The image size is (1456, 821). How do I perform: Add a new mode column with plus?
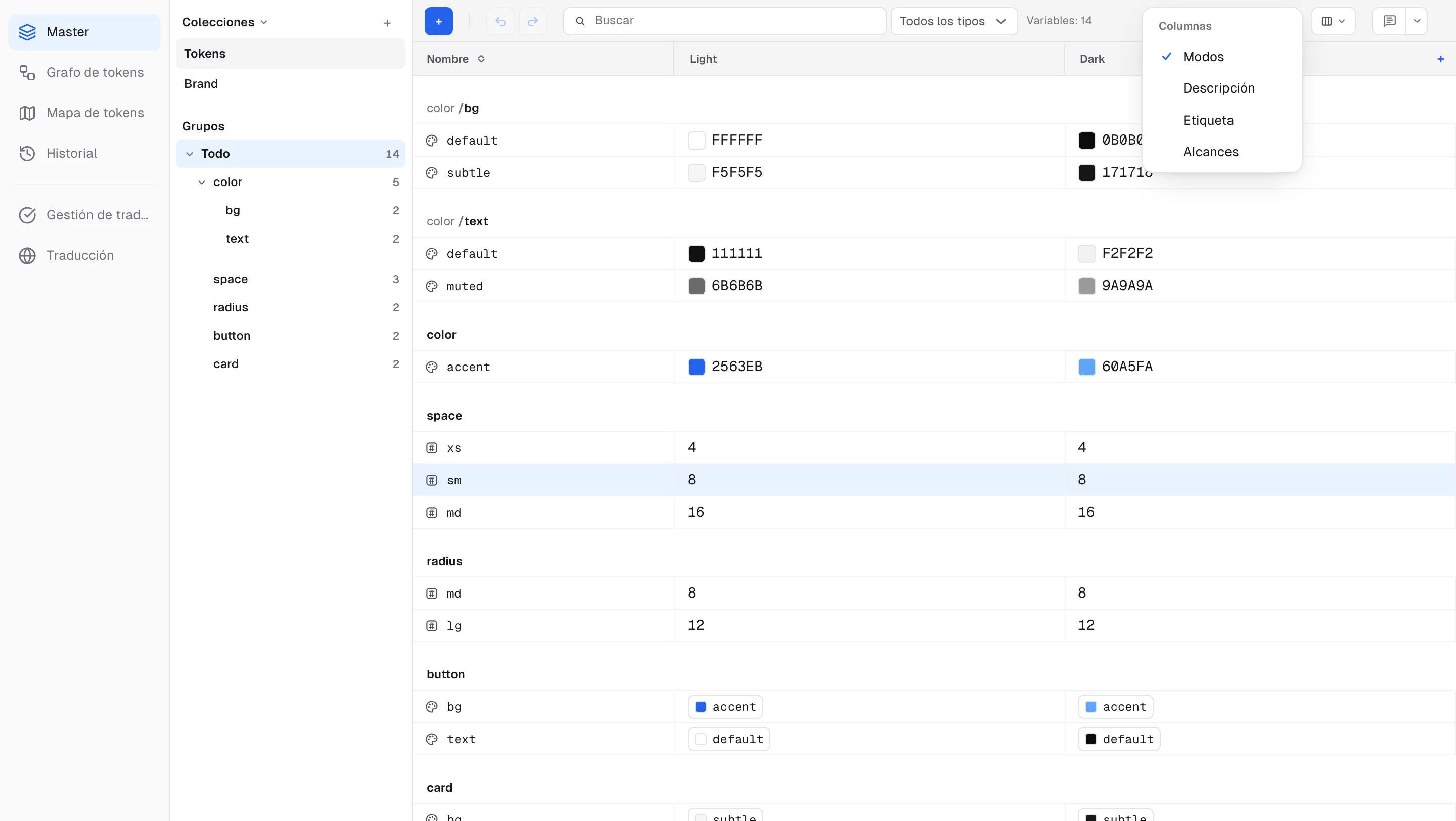[1441, 59]
